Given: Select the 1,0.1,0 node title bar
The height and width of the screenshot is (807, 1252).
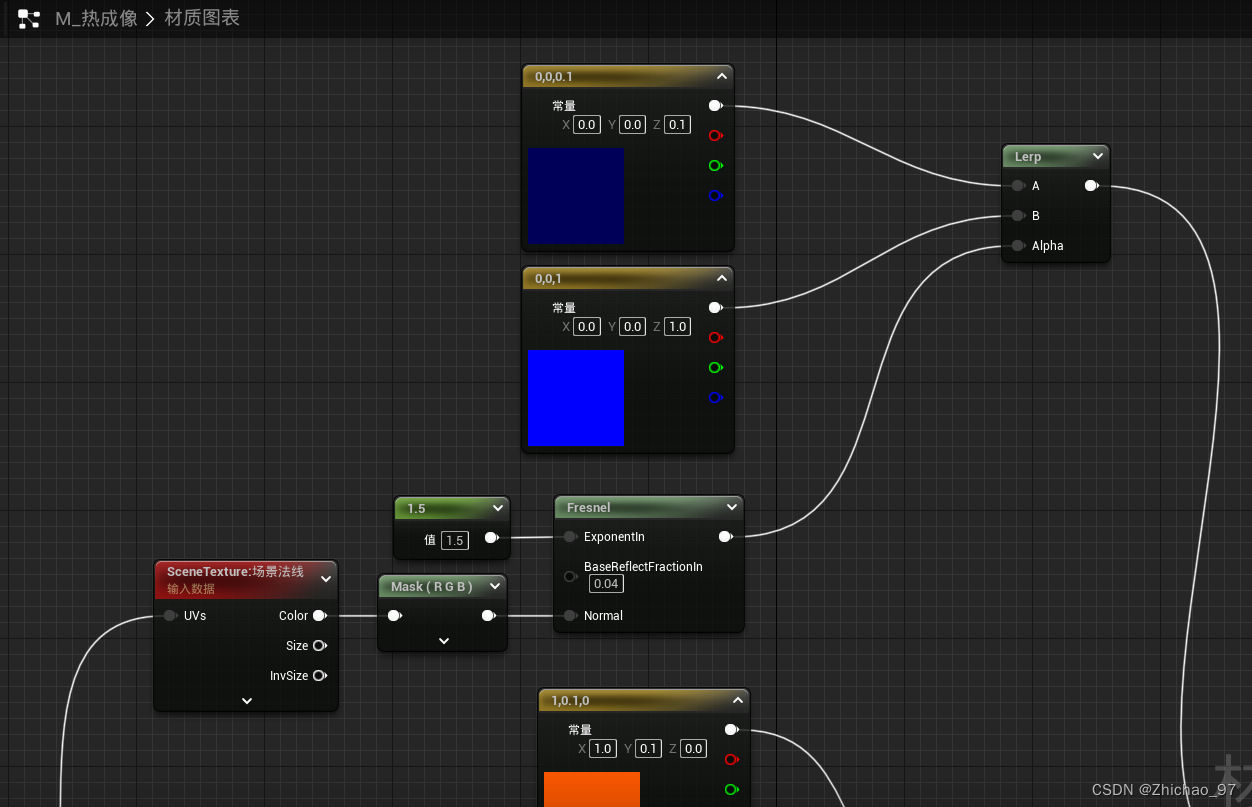Looking at the screenshot, I should tap(644, 700).
